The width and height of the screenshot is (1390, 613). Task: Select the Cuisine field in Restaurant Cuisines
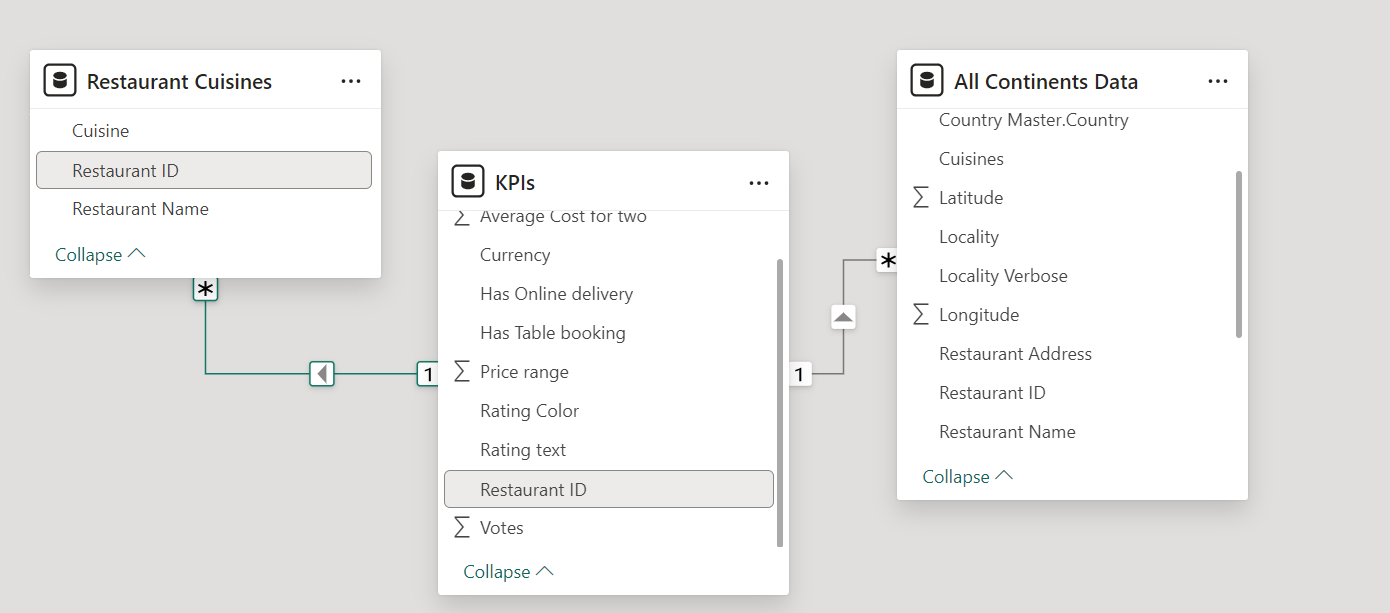coord(100,131)
